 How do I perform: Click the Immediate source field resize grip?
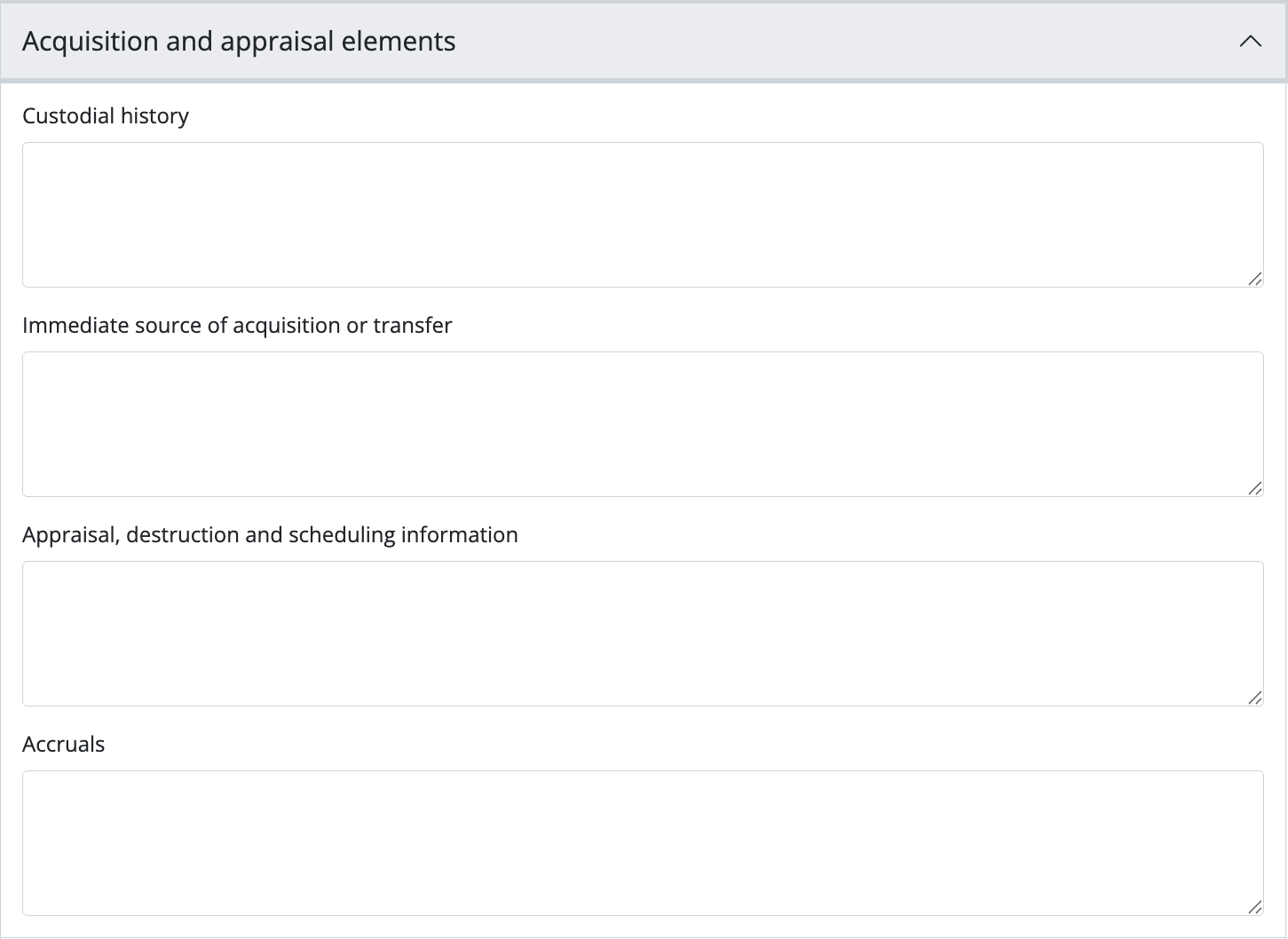click(1254, 488)
